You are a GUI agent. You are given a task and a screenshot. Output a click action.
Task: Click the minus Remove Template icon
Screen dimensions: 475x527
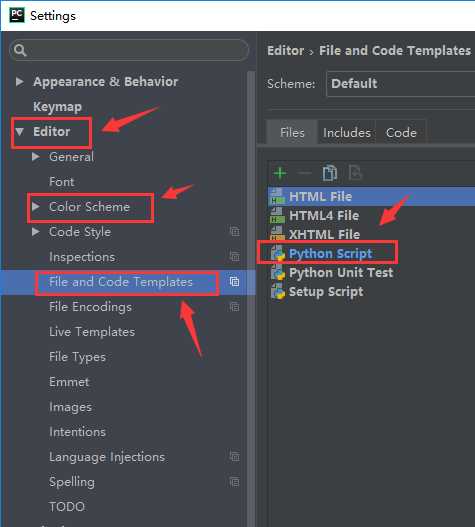point(305,173)
